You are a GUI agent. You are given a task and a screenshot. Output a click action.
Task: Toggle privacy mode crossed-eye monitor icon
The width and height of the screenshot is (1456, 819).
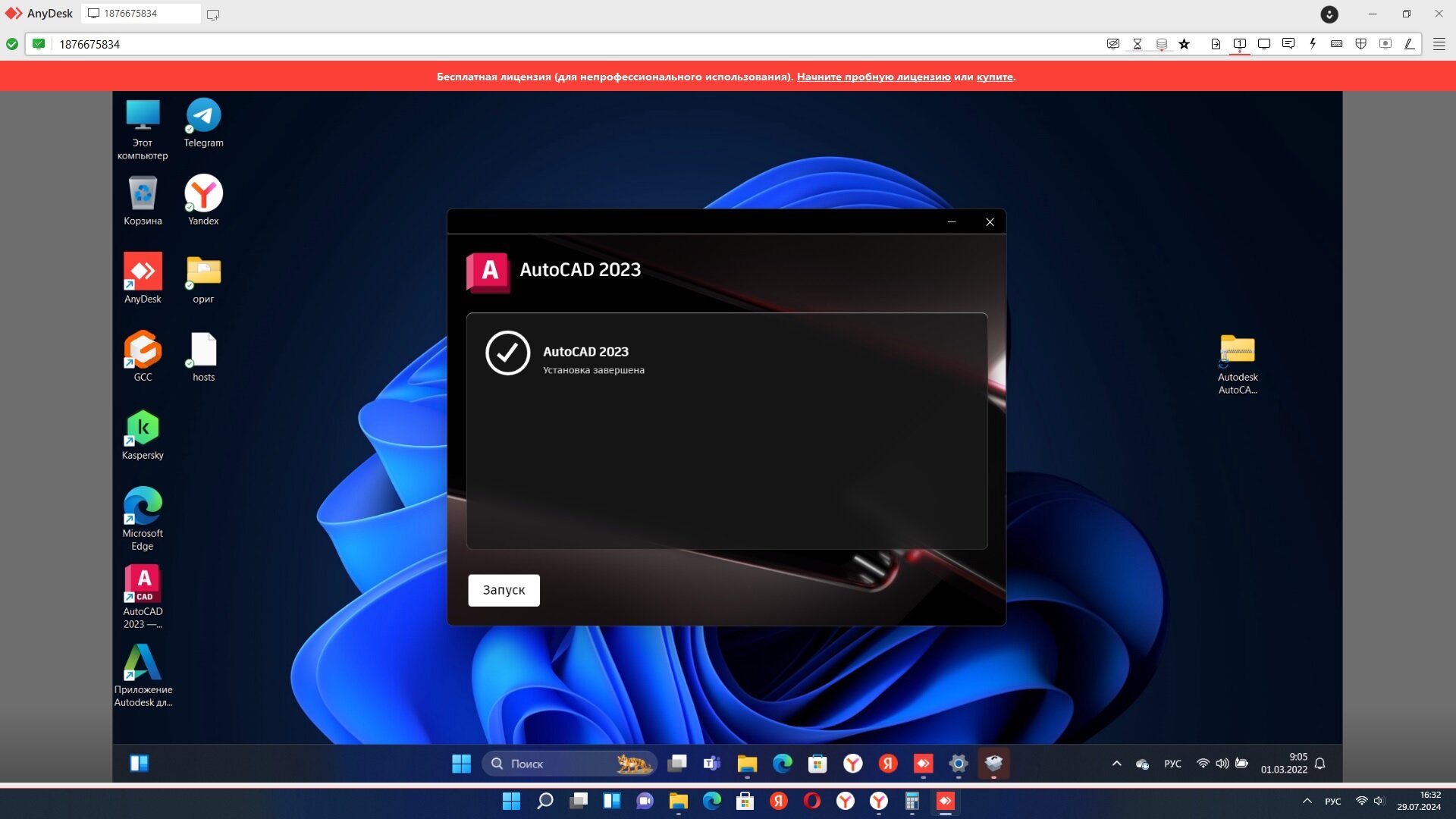point(1113,44)
